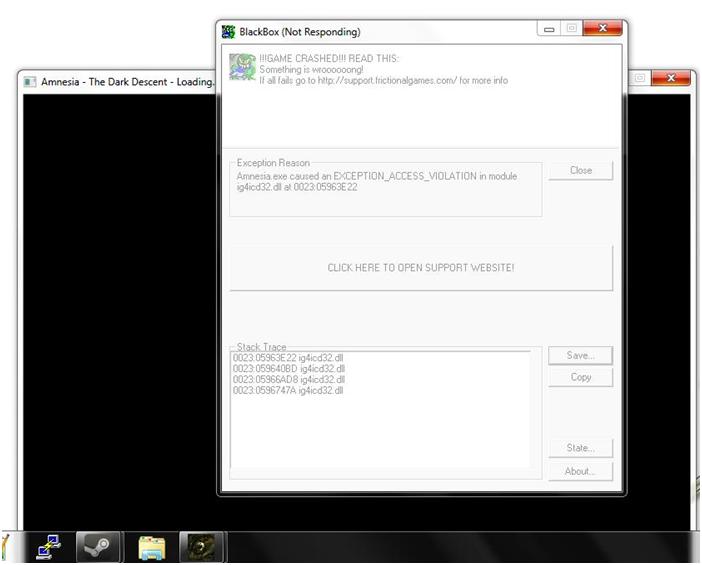Click the Amnesia window title icon

click(x=30, y=82)
